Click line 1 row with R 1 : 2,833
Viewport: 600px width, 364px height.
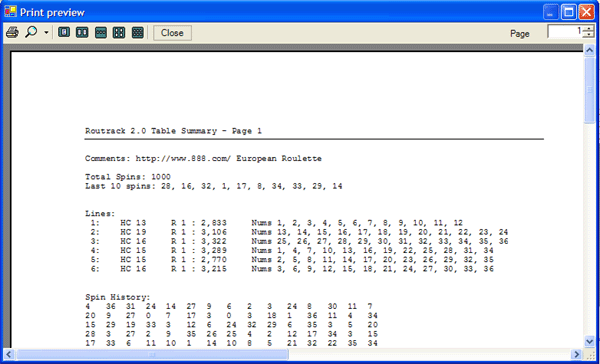[277, 223]
